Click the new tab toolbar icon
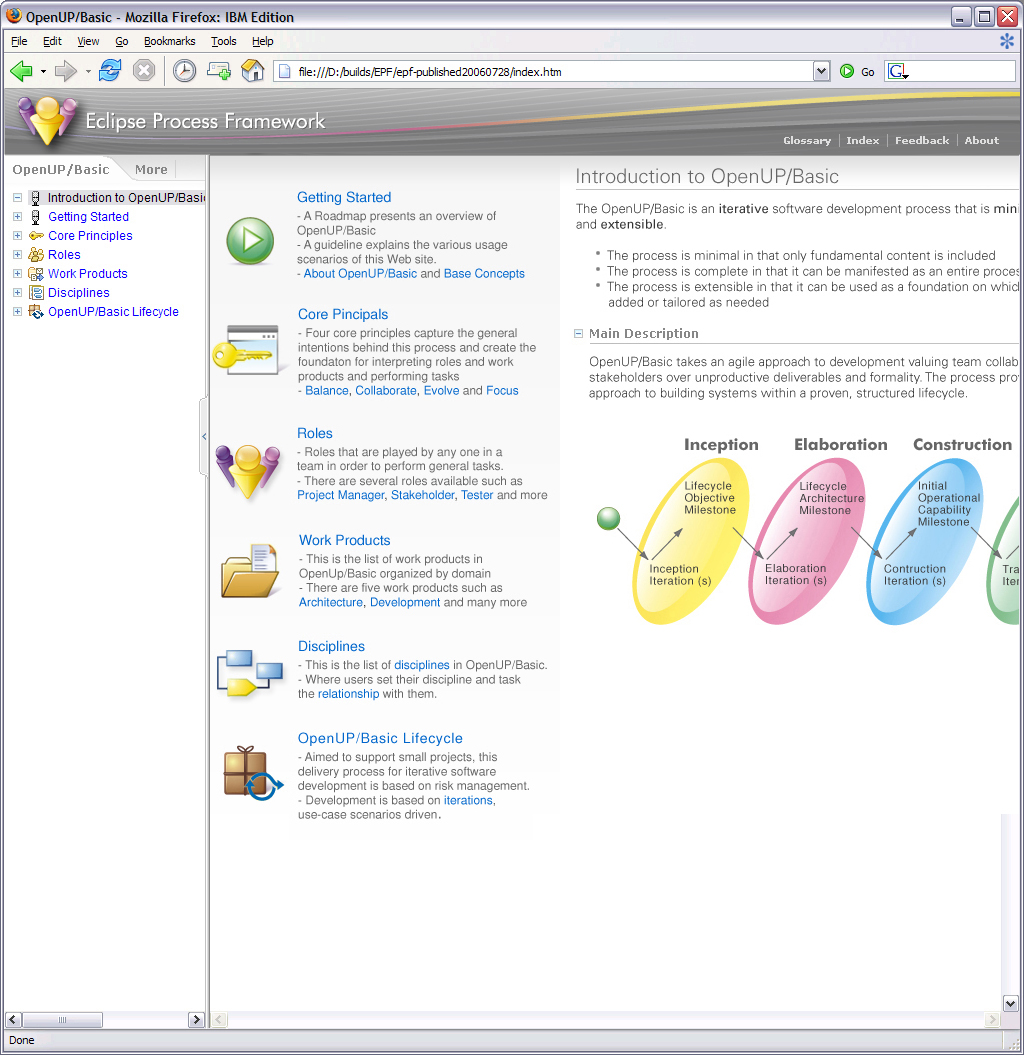Viewport: 1024px width, 1056px height. (x=218, y=71)
